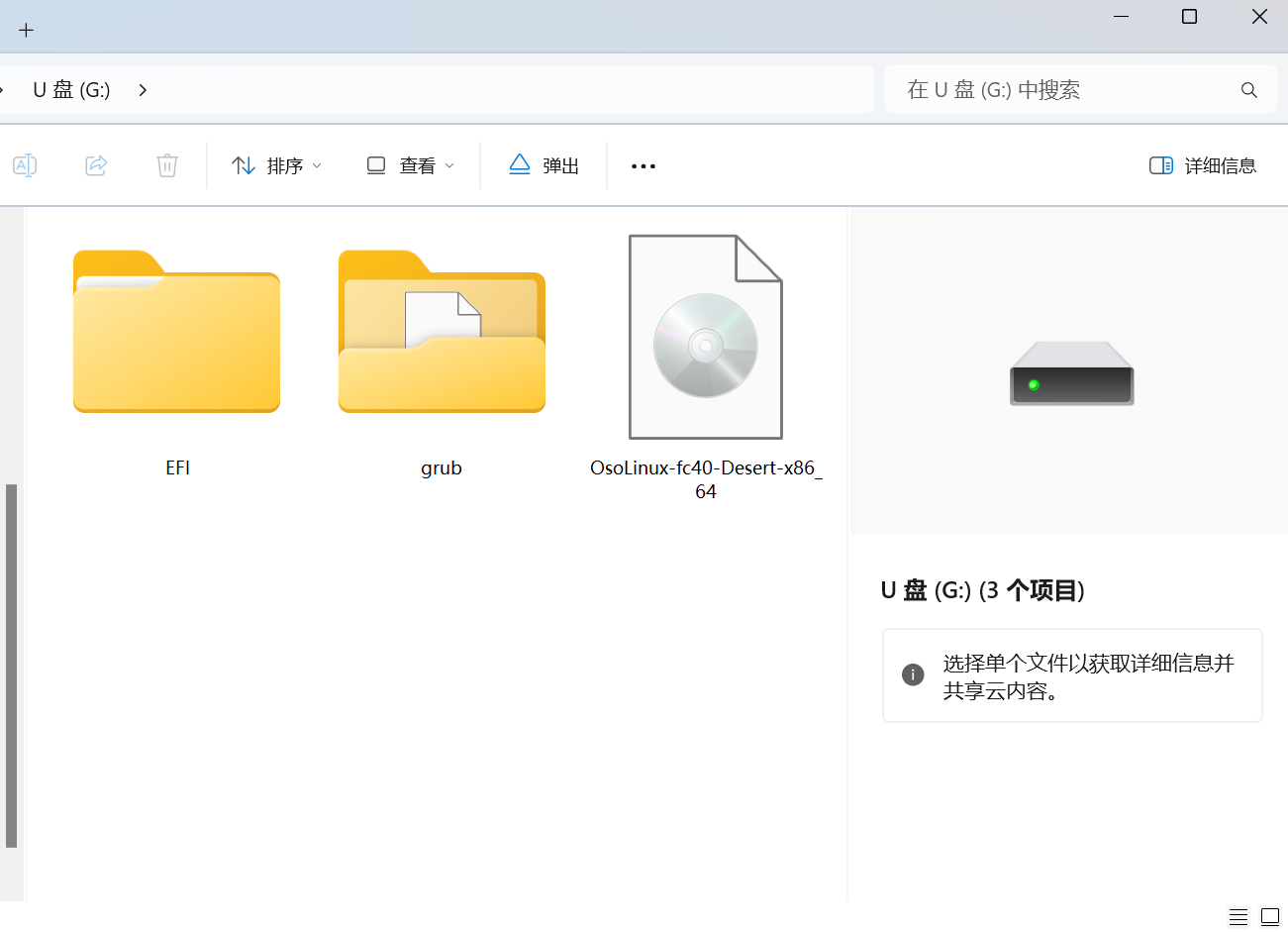This screenshot has width=1288, height=932.
Task: Click the info icon in the details pane
Action: pos(912,675)
